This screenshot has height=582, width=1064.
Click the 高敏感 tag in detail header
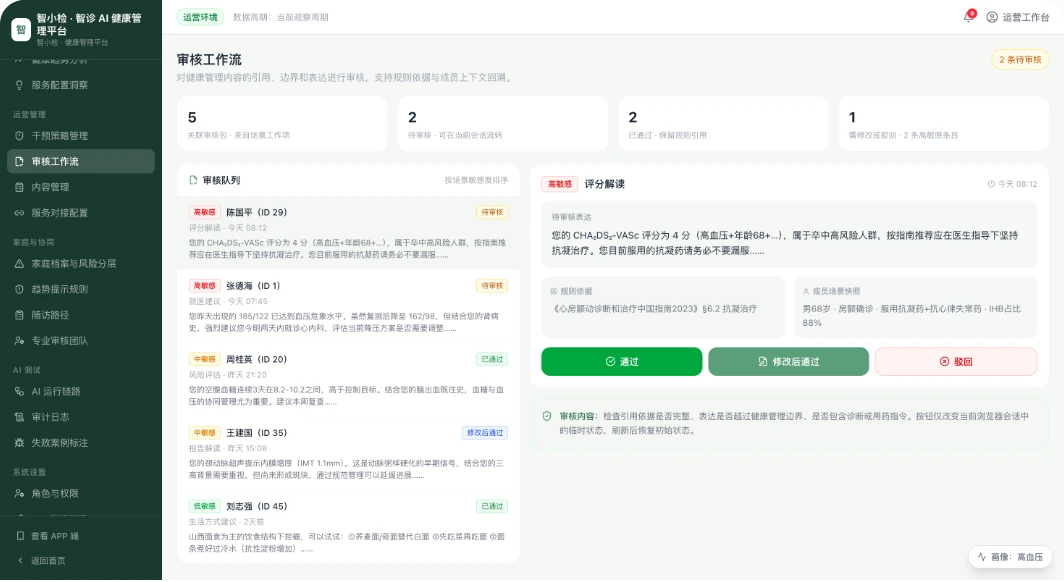tap(560, 184)
